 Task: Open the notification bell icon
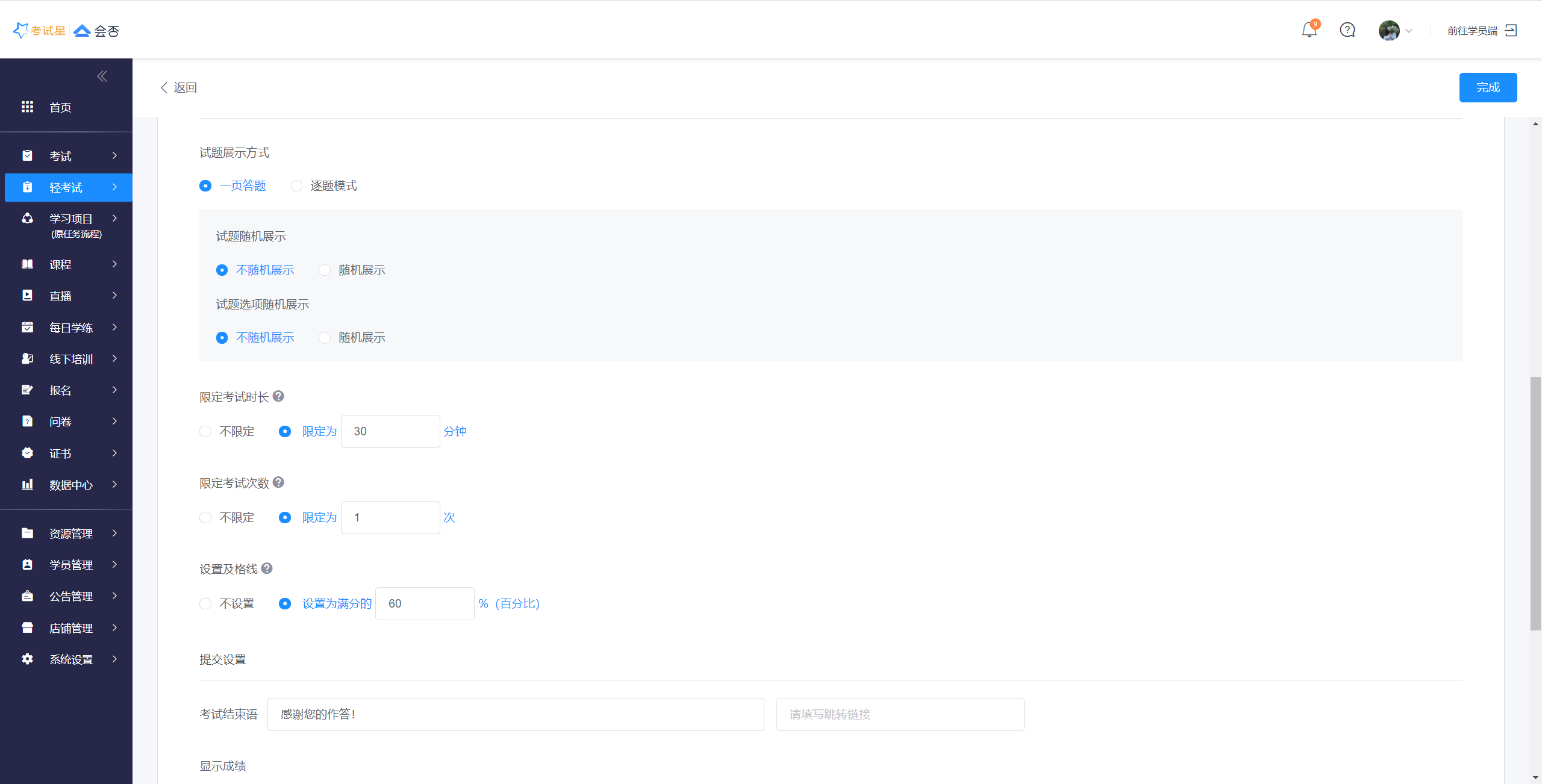coord(1309,30)
